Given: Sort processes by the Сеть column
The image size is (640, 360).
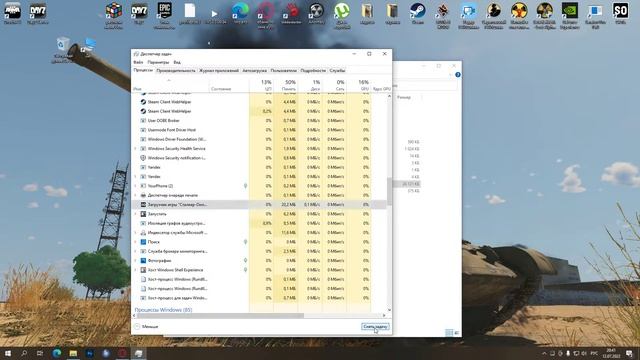Looking at the screenshot, I should coord(334,85).
